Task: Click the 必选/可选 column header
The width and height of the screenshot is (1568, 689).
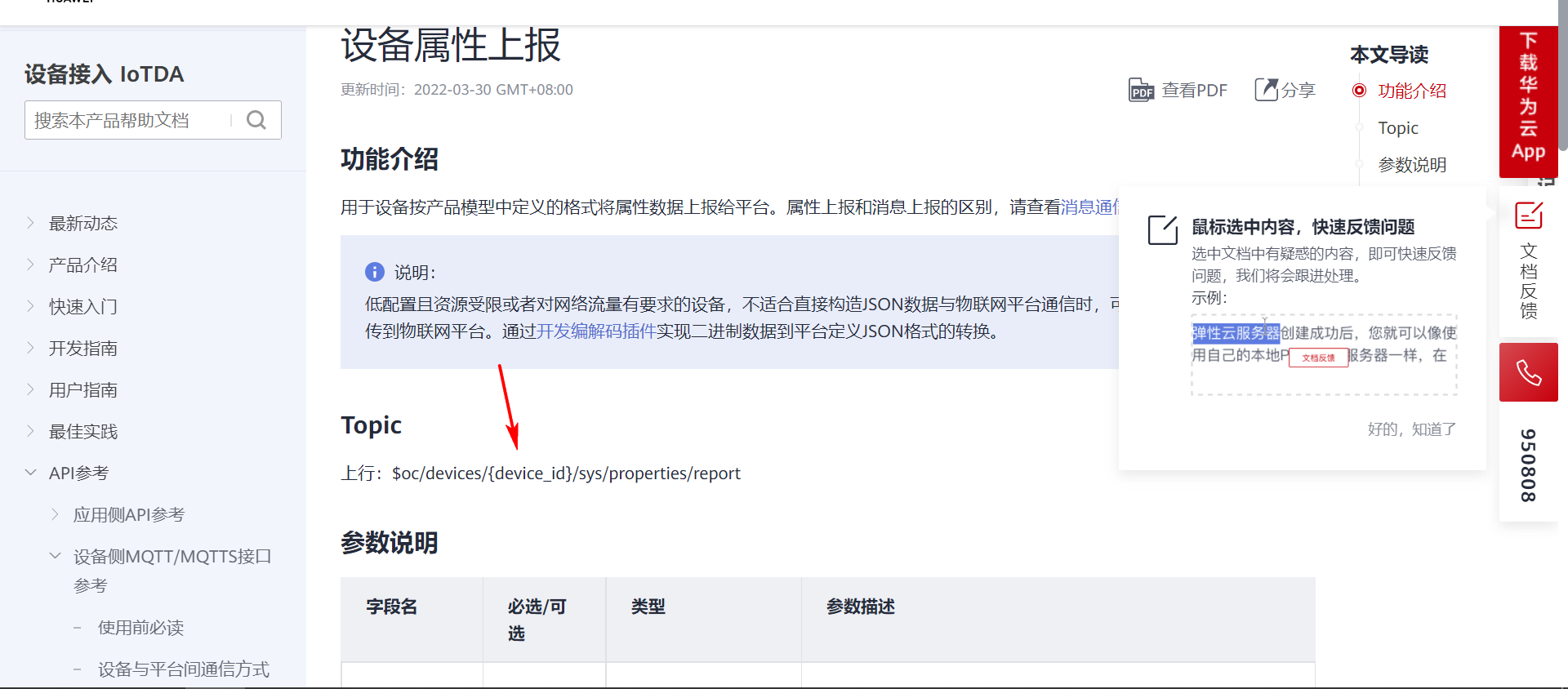Action: [x=537, y=620]
